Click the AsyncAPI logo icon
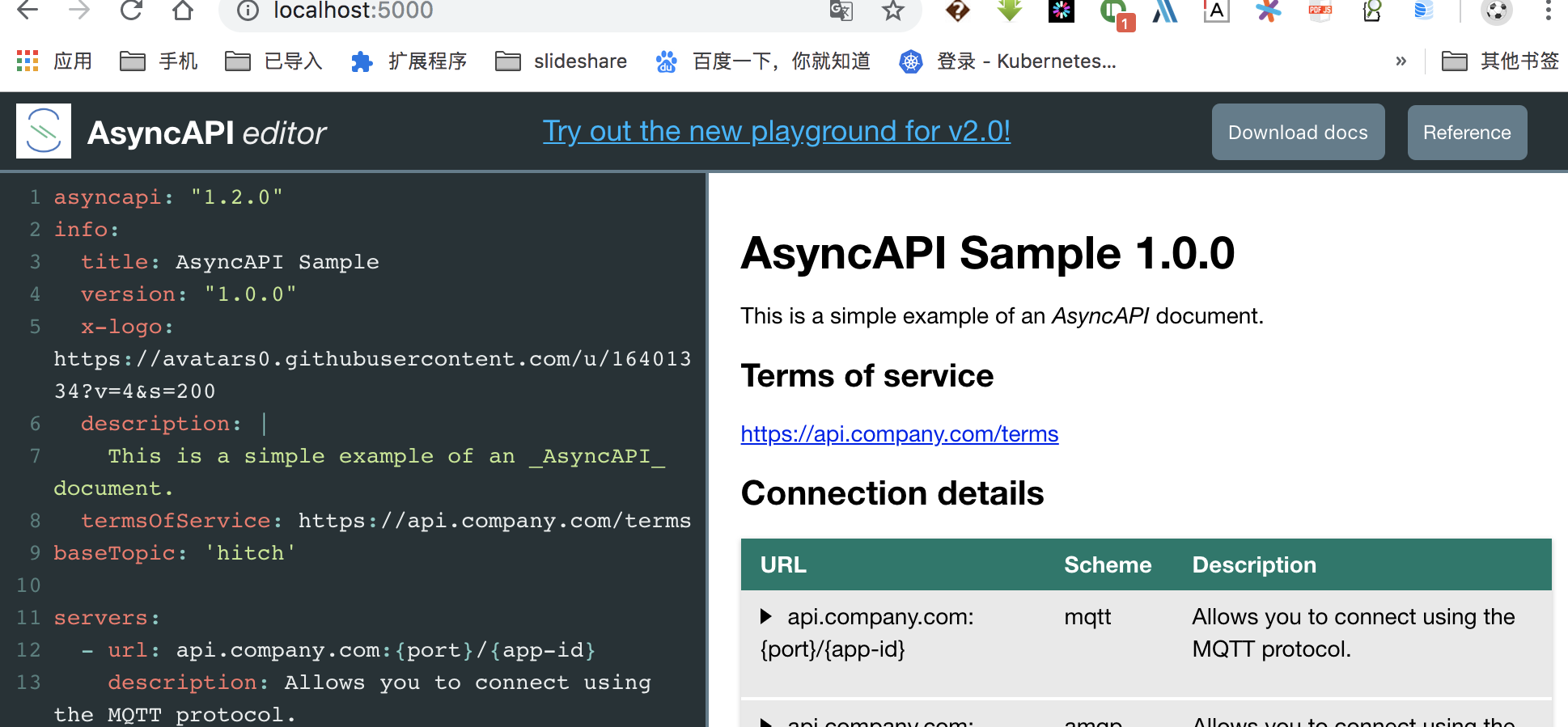The image size is (1568, 727). click(x=44, y=131)
